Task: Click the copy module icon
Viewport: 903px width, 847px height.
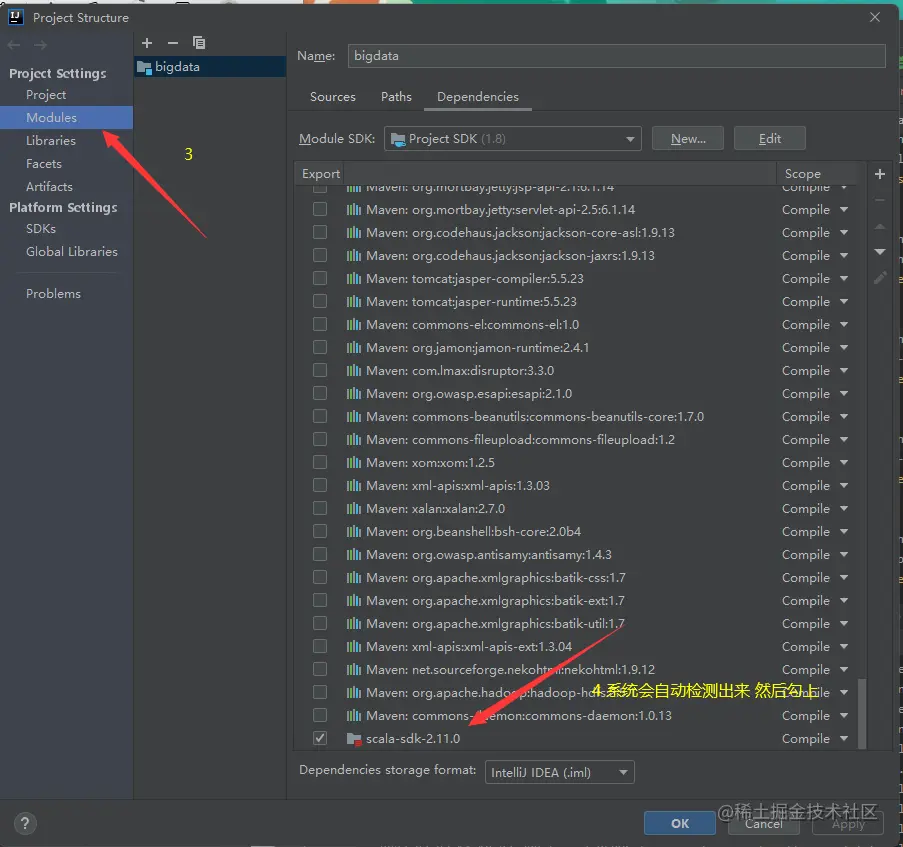Action: (x=199, y=43)
